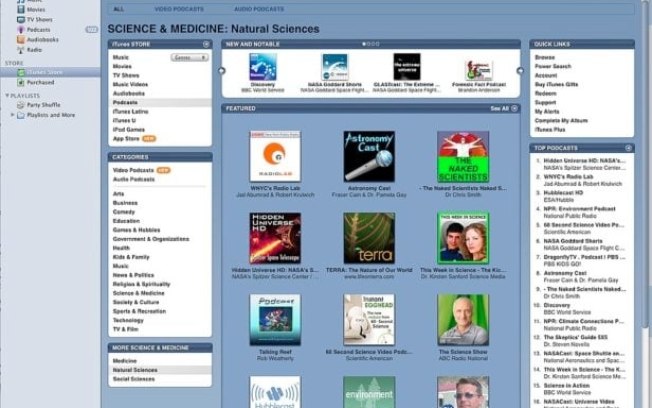The image size is (652, 408).
Task: Open the Games & Hobbies category
Action: point(136,230)
